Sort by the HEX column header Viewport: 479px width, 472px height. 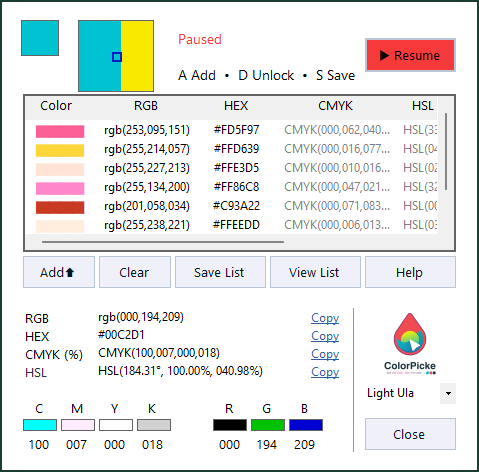click(x=236, y=106)
